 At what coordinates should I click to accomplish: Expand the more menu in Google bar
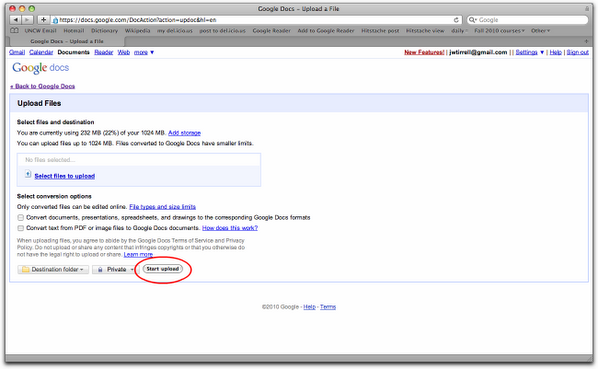[x=144, y=52]
